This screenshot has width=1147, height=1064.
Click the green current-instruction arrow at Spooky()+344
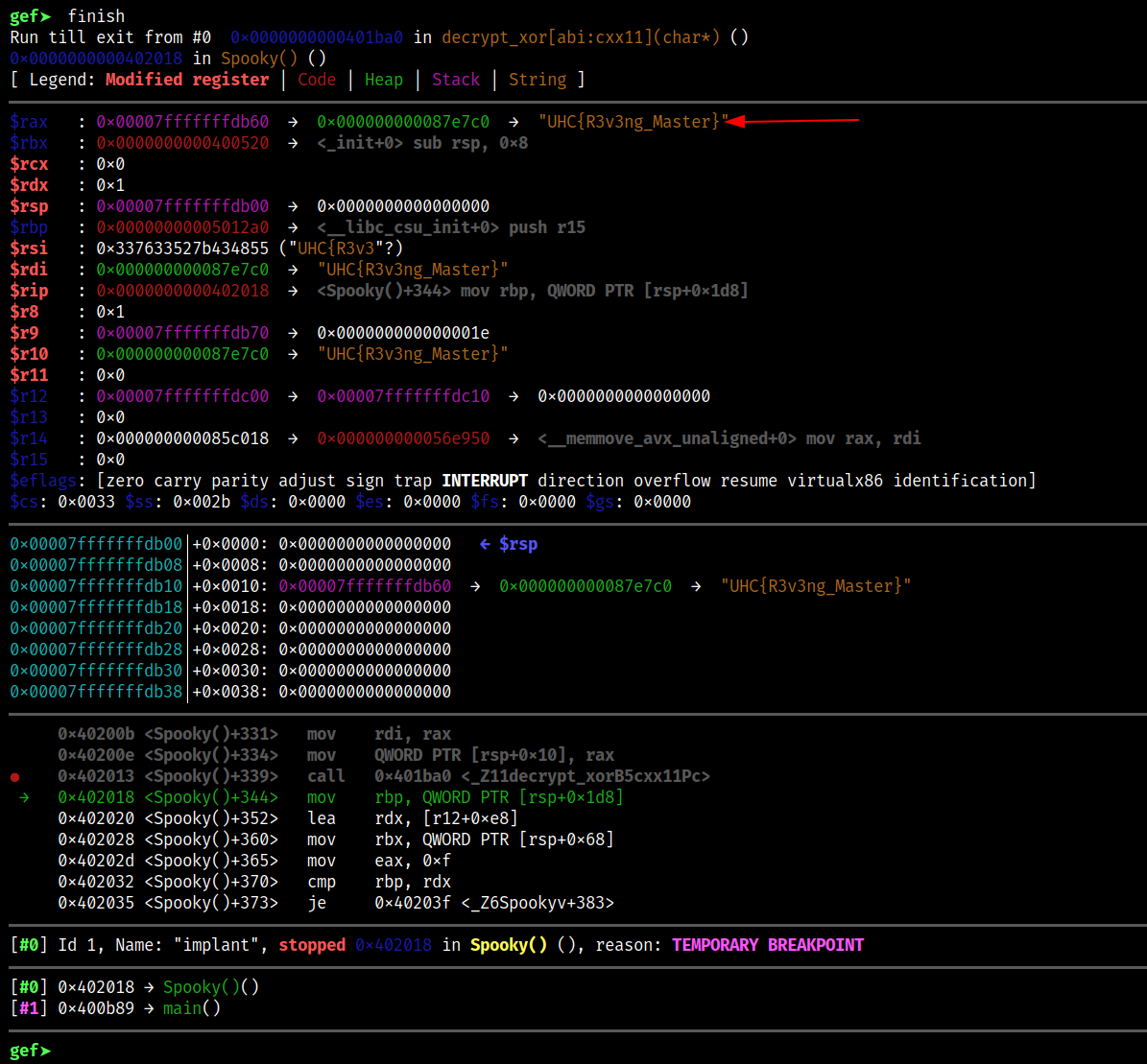[24, 797]
